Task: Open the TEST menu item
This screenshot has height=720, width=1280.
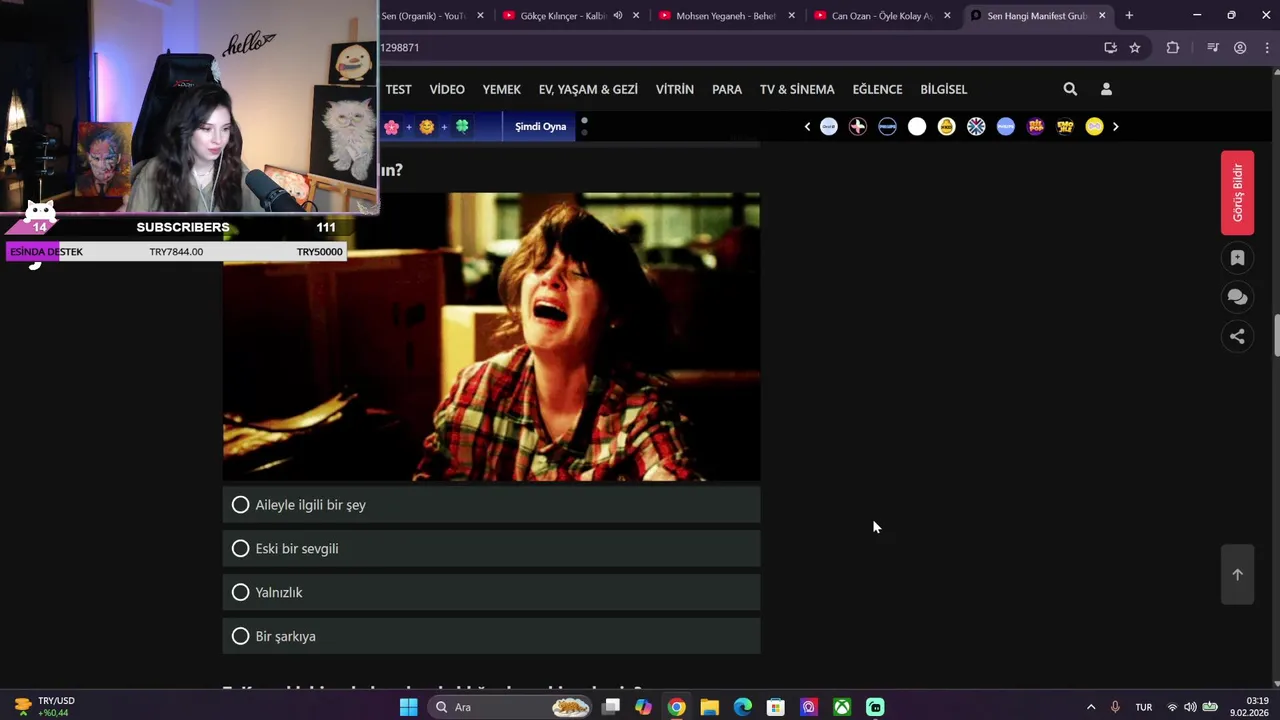Action: click(398, 89)
